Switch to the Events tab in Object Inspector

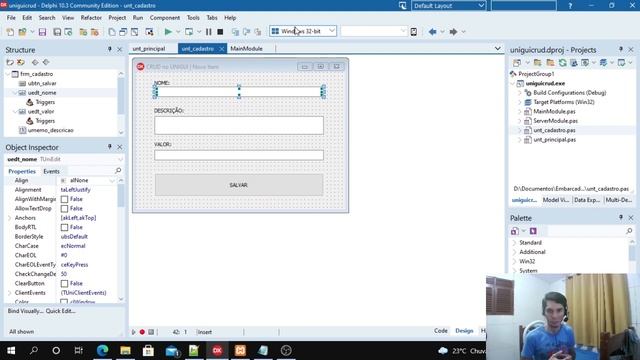point(51,171)
